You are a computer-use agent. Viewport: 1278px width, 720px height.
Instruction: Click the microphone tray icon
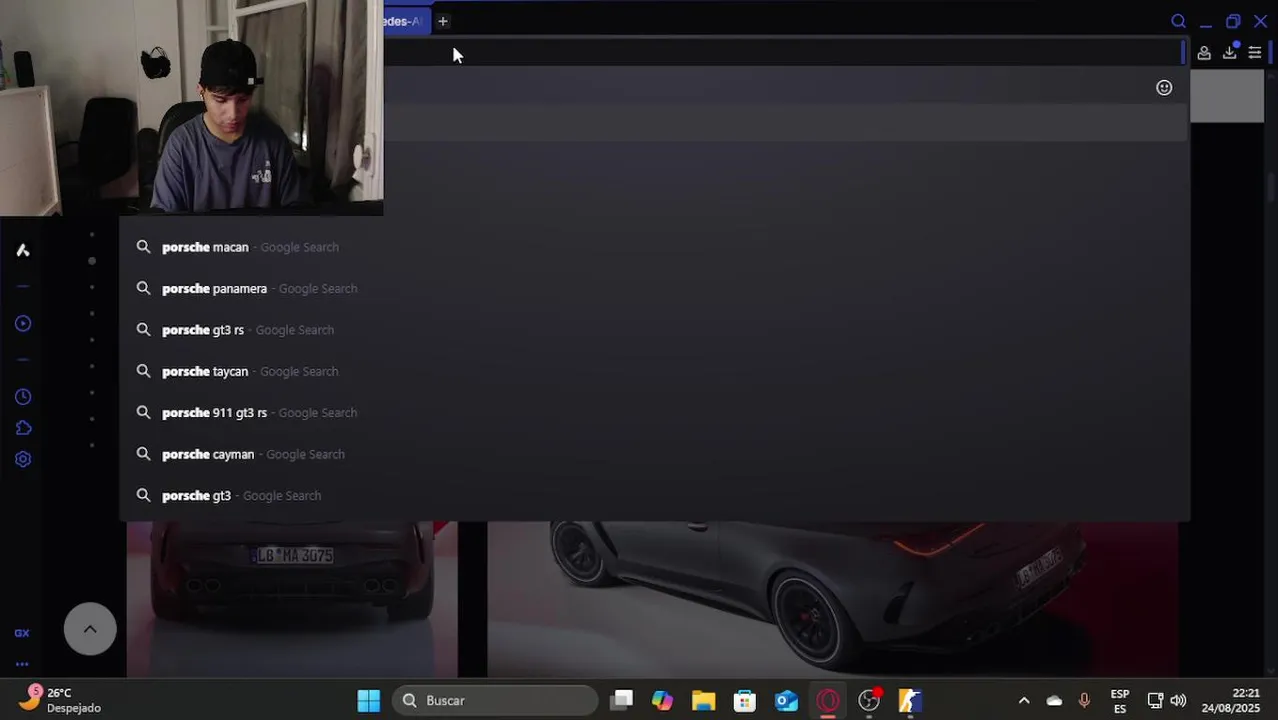coord(1084,700)
